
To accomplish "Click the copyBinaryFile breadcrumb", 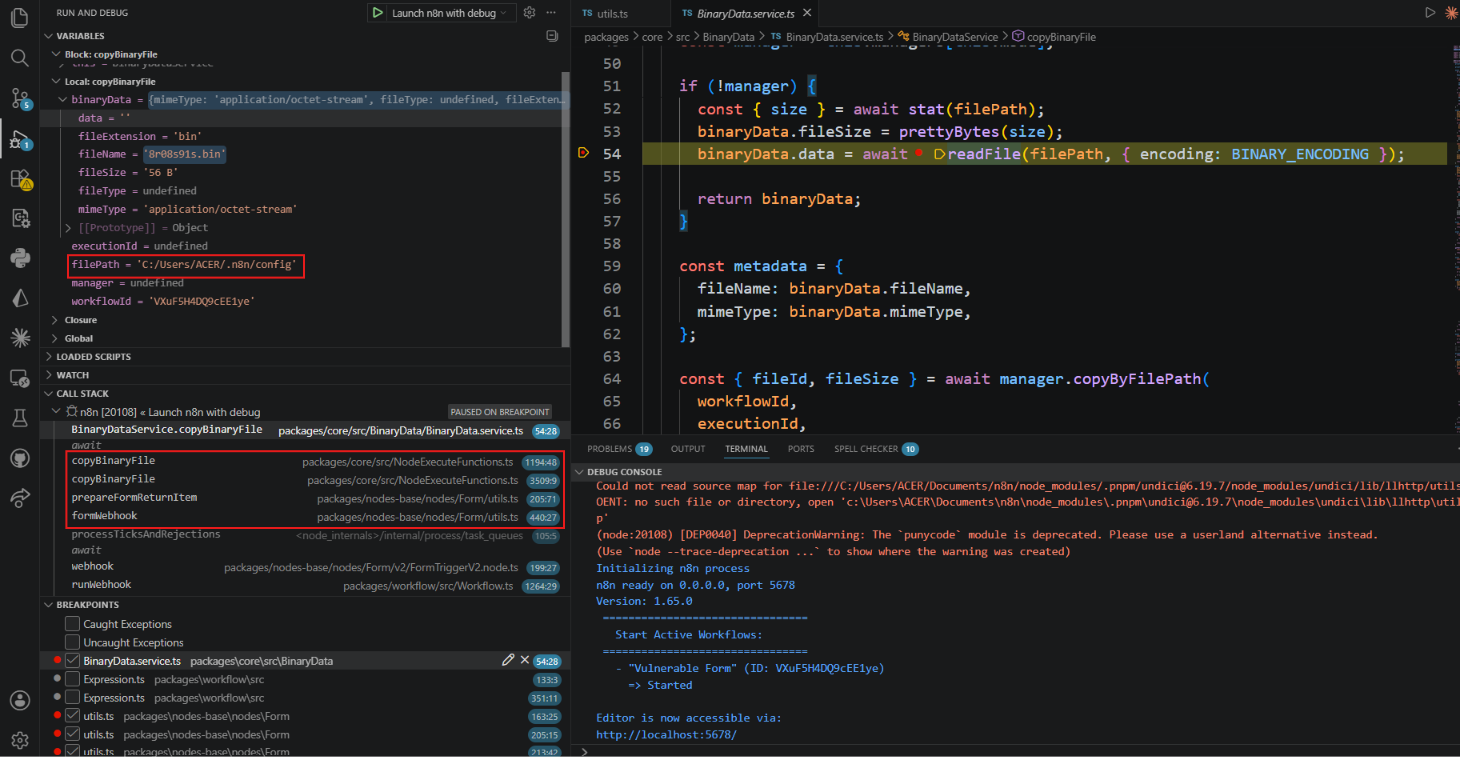I will (1061, 37).
